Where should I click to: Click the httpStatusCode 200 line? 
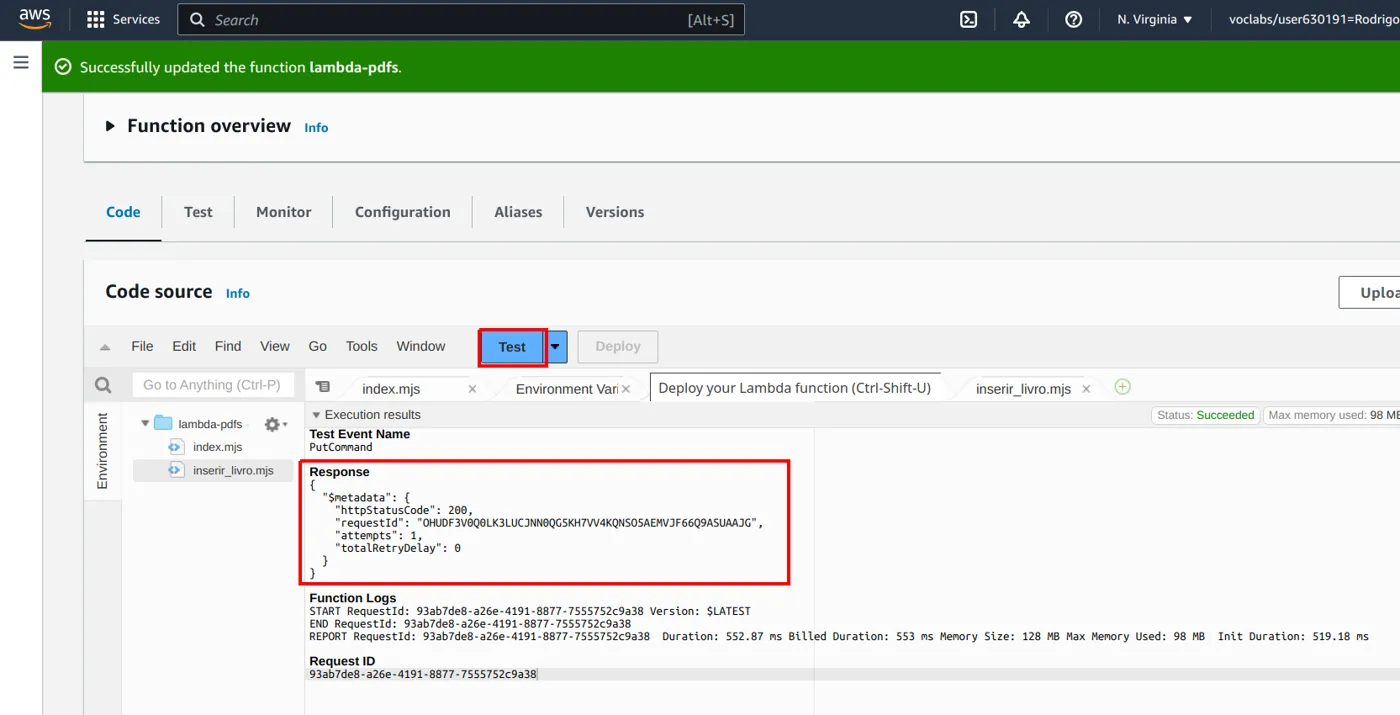(x=404, y=510)
